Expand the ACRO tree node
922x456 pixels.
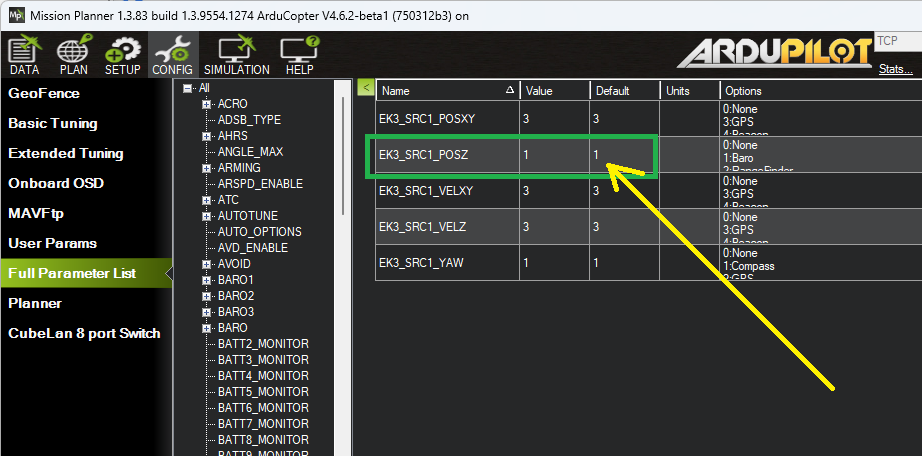[206, 104]
